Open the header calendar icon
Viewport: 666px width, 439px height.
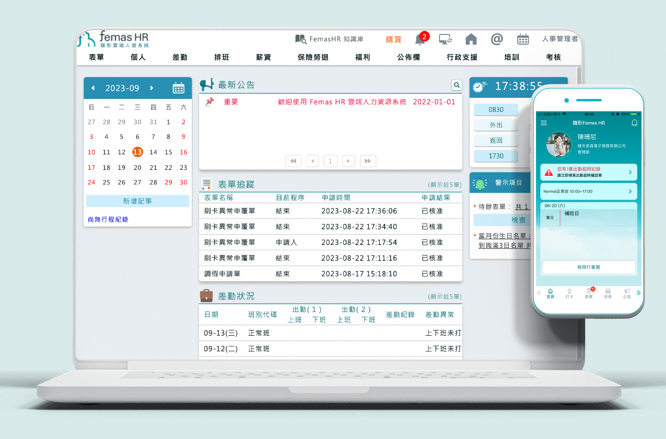(x=523, y=39)
